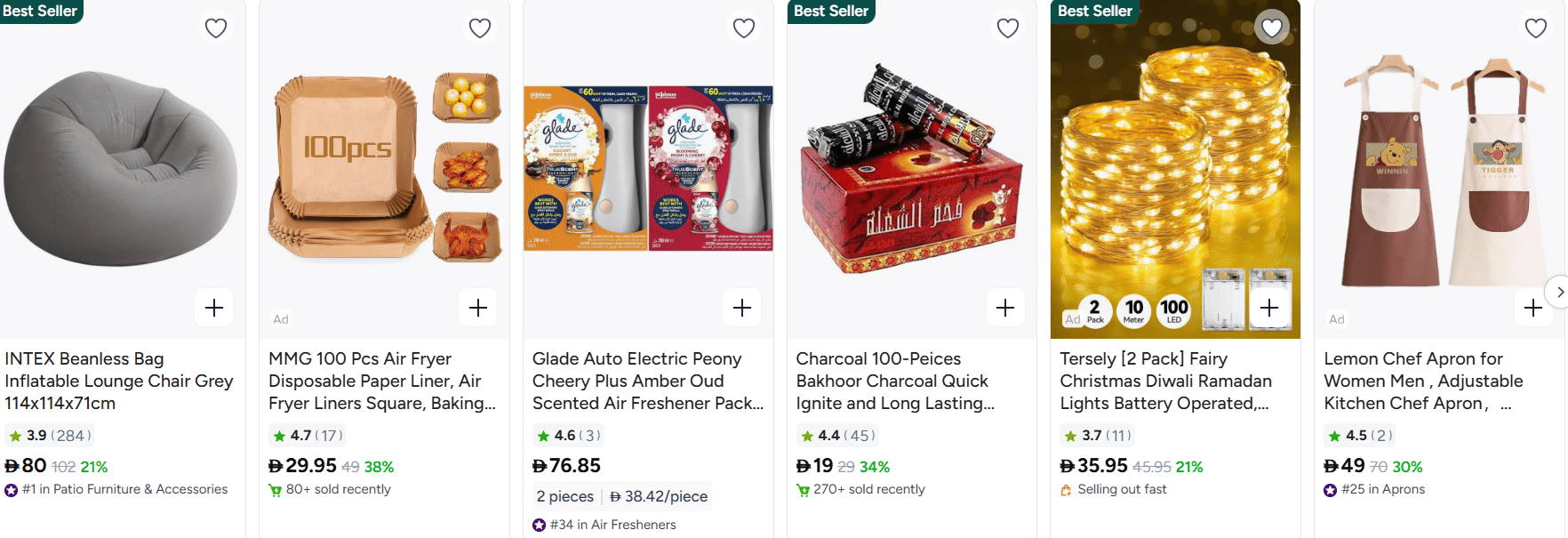1568x538 pixels.
Task: Open Tersely Fairy Lights product title
Action: 1164,381
